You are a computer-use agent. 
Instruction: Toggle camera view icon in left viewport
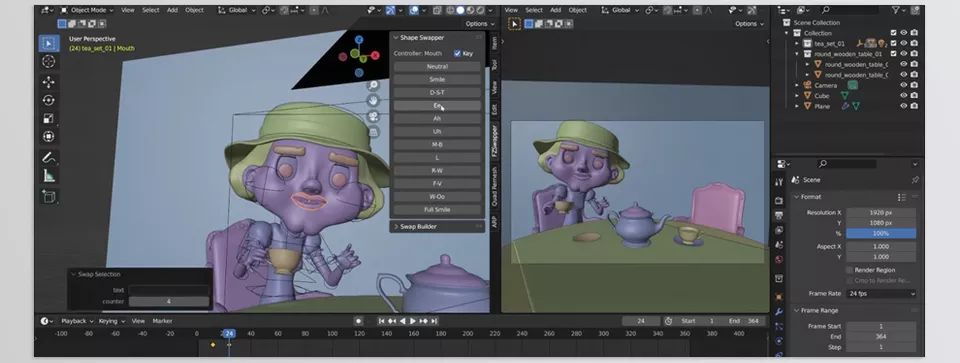[x=373, y=116]
